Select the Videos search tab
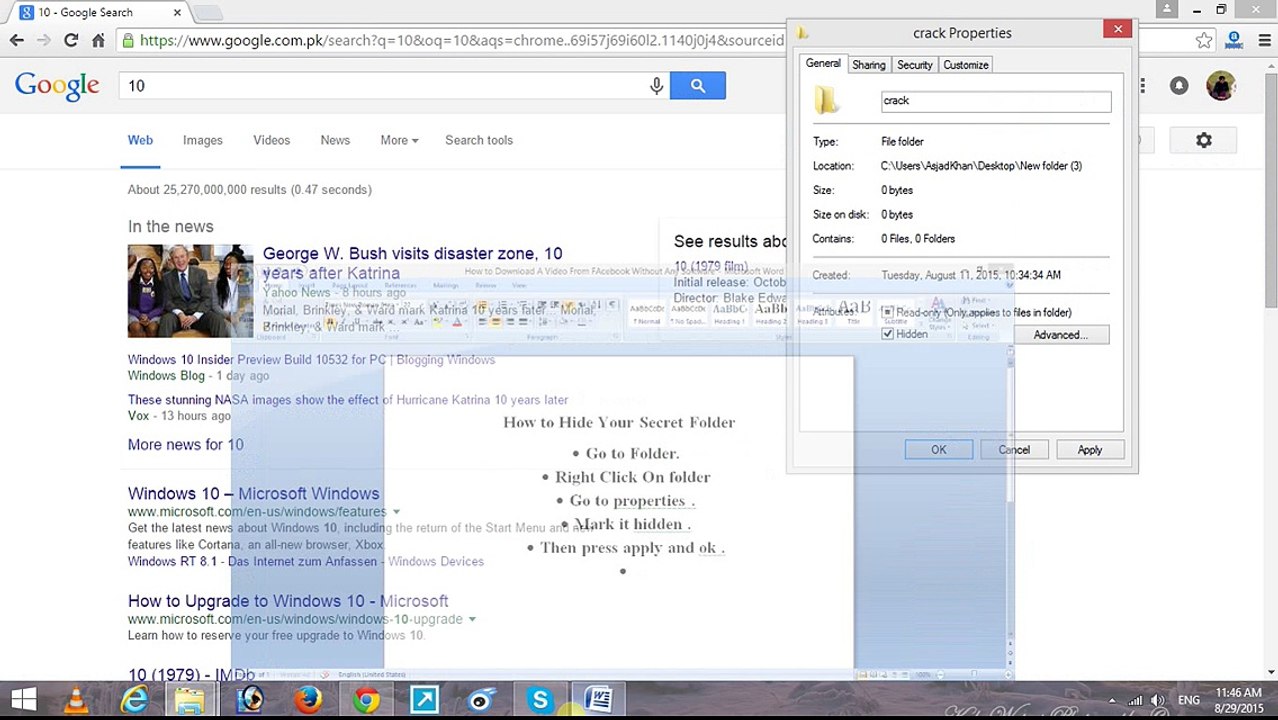Image resolution: width=1278 pixels, height=720 pixels. click(x=271, y=141)
